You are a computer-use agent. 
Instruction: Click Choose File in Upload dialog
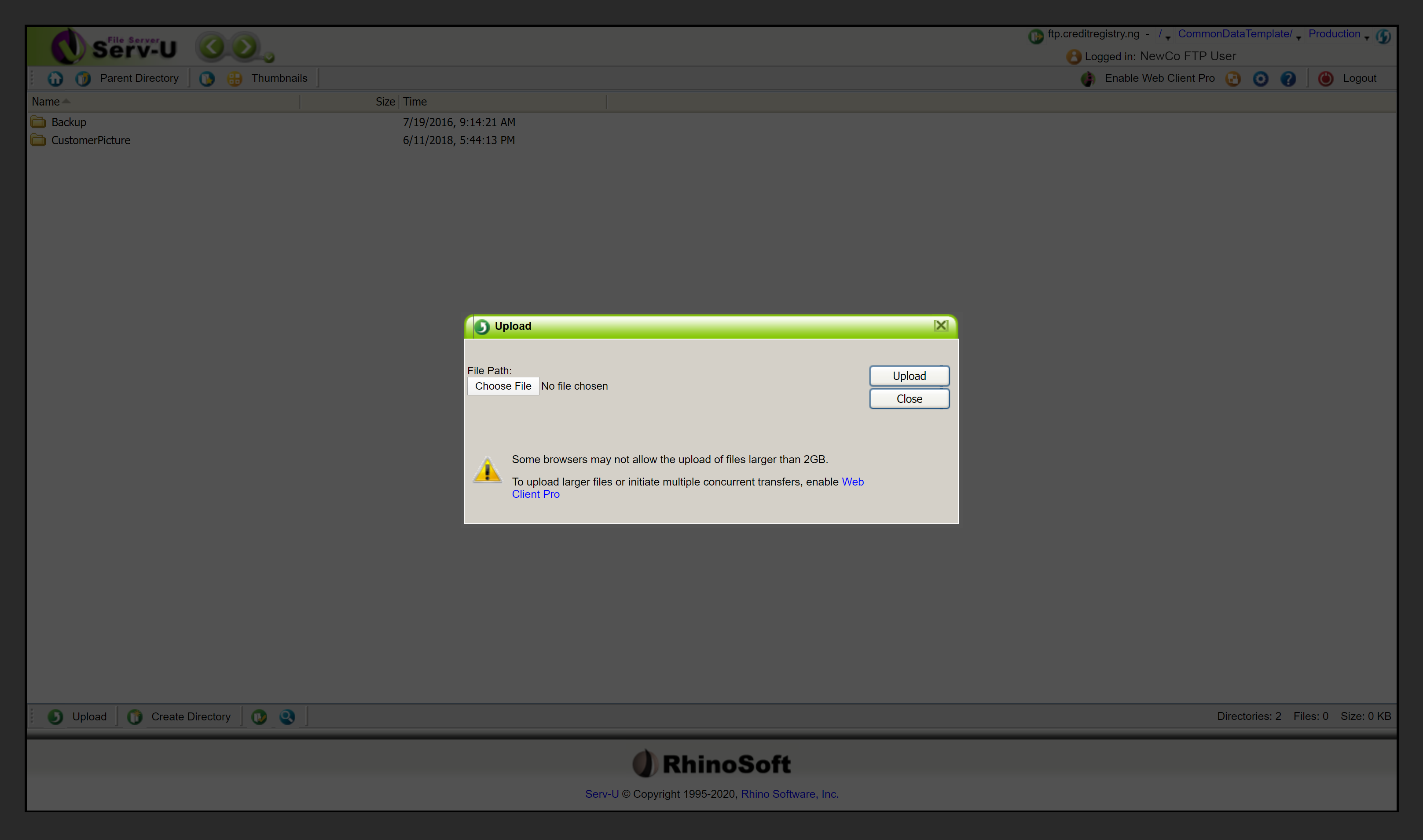point(503,387)
